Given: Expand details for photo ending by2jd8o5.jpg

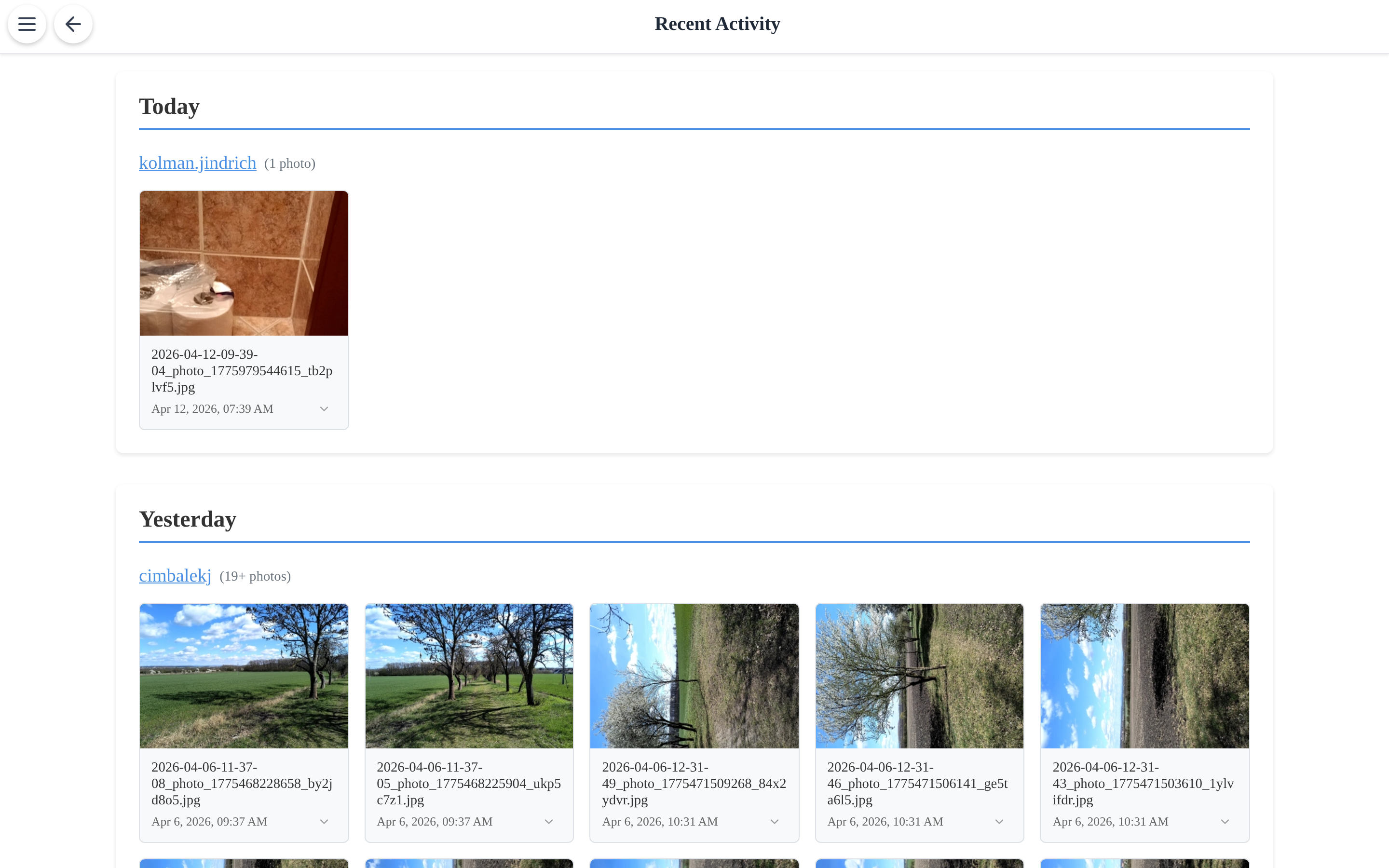Looking at the screenshot, I should pos(324,822).
